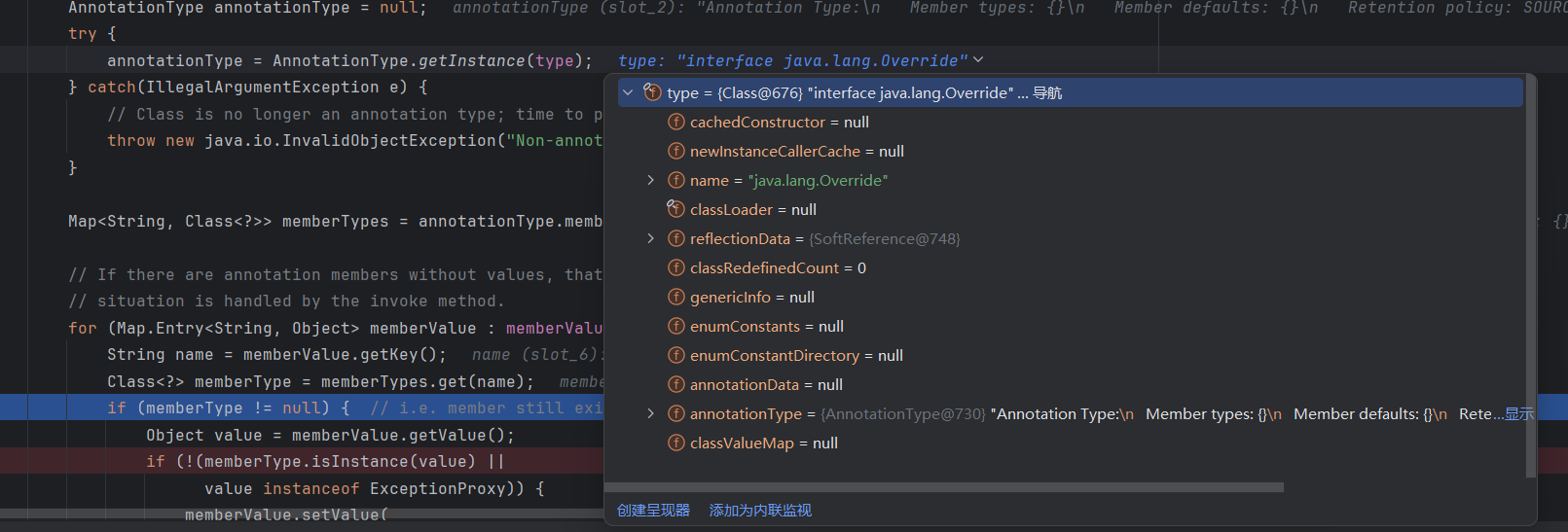Click field icon beside enumConstants
This screenshot has width=1568, height=532.
[x=675, y=326]
